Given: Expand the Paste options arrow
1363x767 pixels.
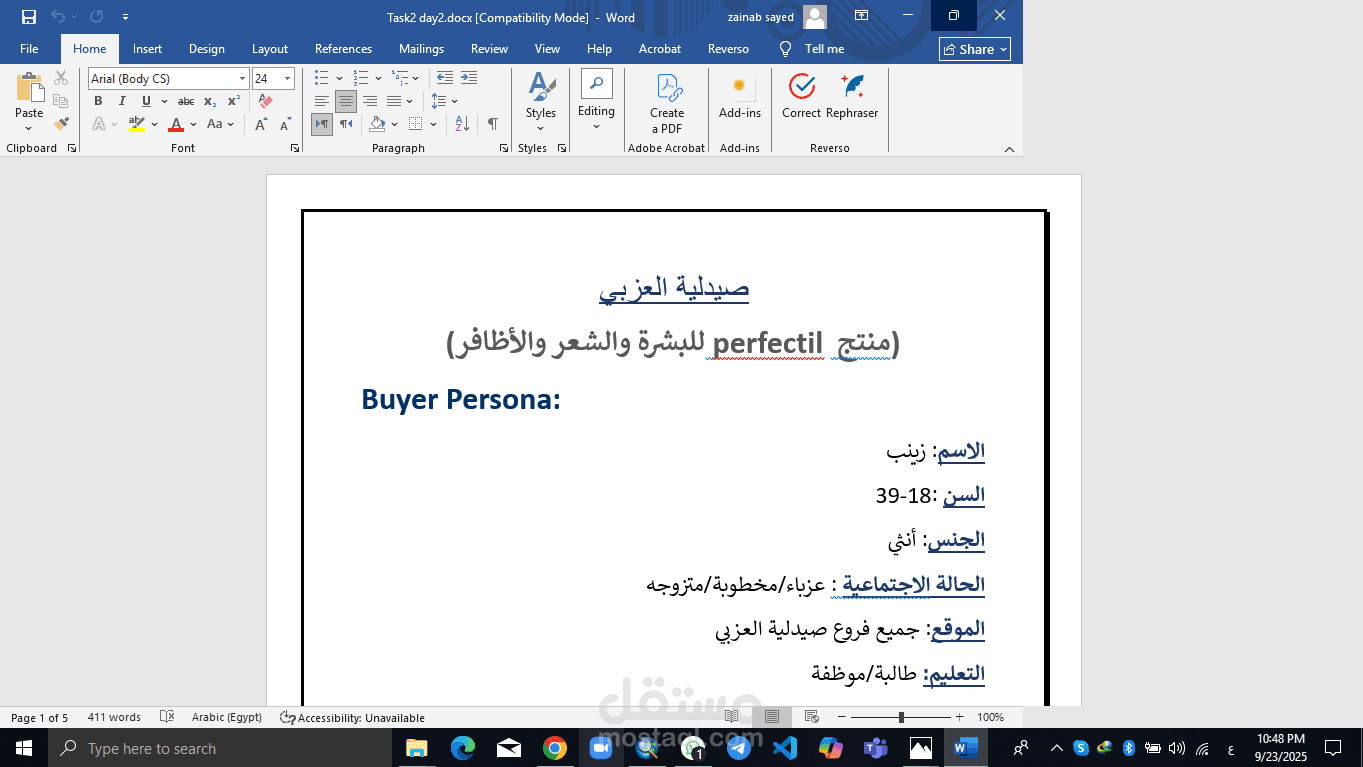Looking at the screenshot, I should [29, 126].
